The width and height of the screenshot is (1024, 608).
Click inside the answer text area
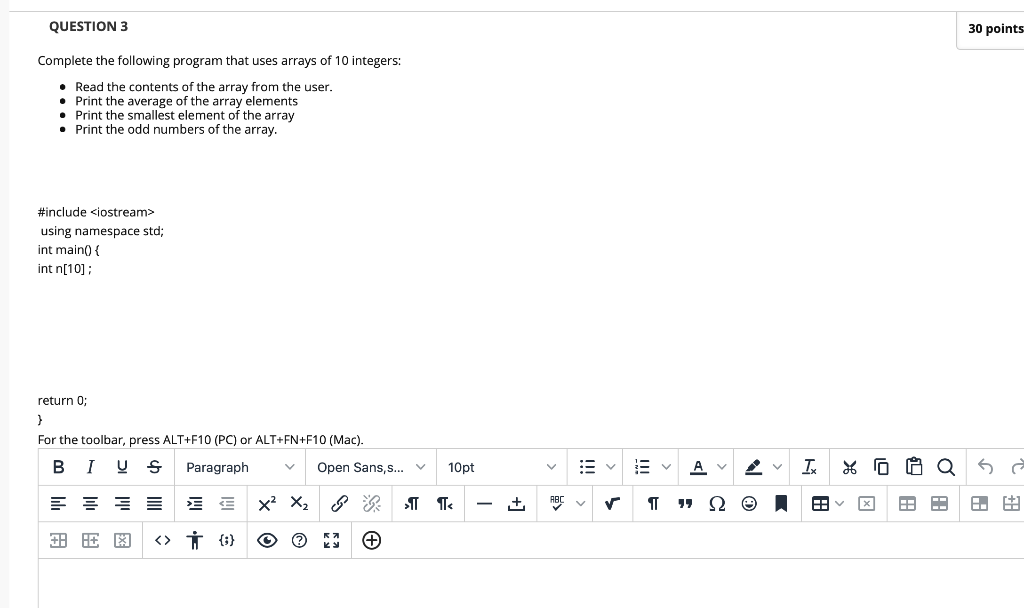531,583
